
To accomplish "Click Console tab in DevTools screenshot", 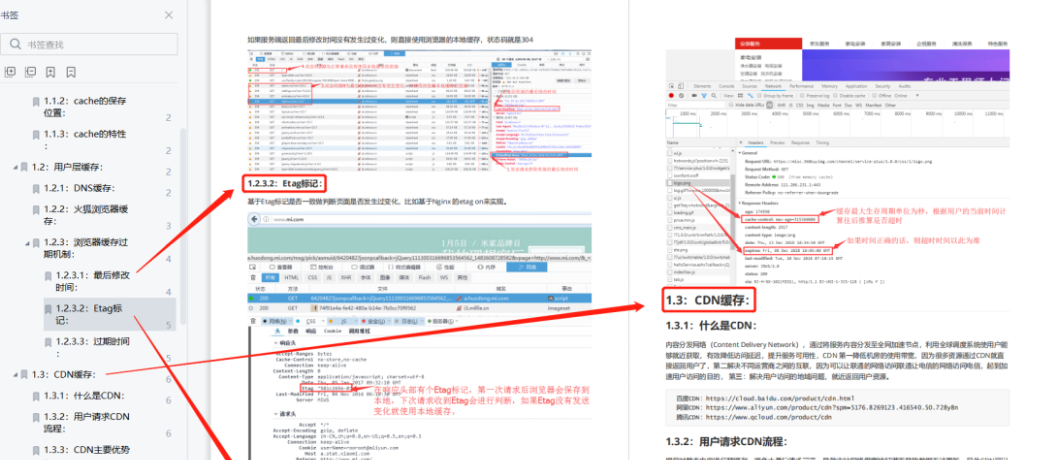I will click(726, 86).
